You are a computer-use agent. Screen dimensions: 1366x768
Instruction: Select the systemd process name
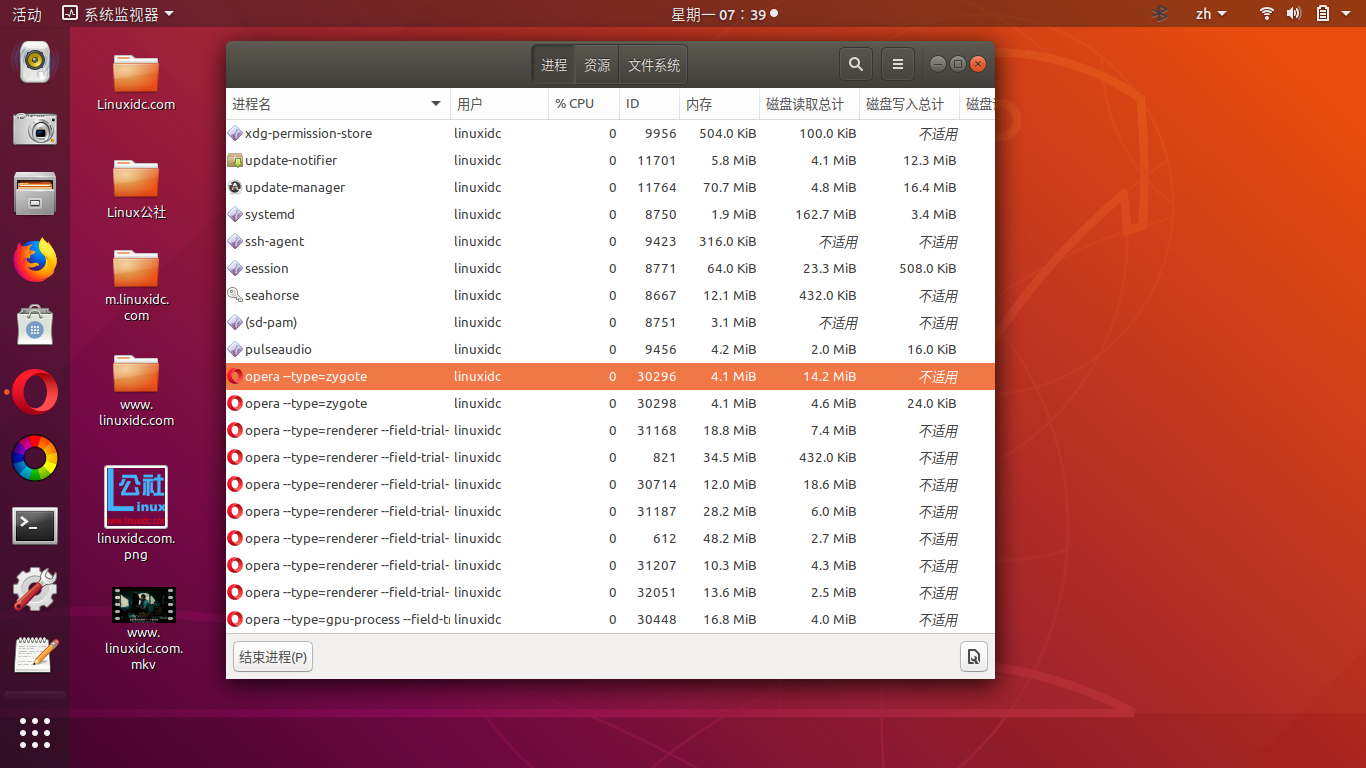(x=270, y=214)
